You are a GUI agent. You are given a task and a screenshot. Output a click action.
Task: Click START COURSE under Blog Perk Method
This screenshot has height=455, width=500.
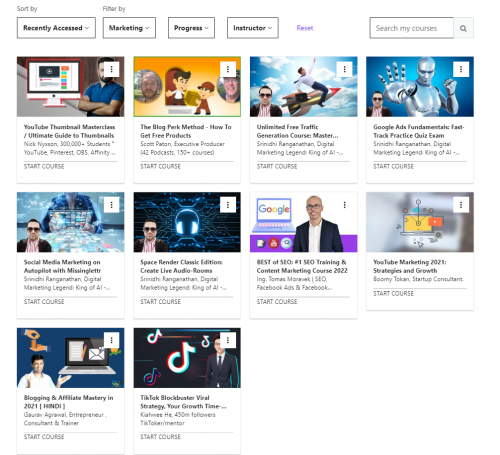160,166
